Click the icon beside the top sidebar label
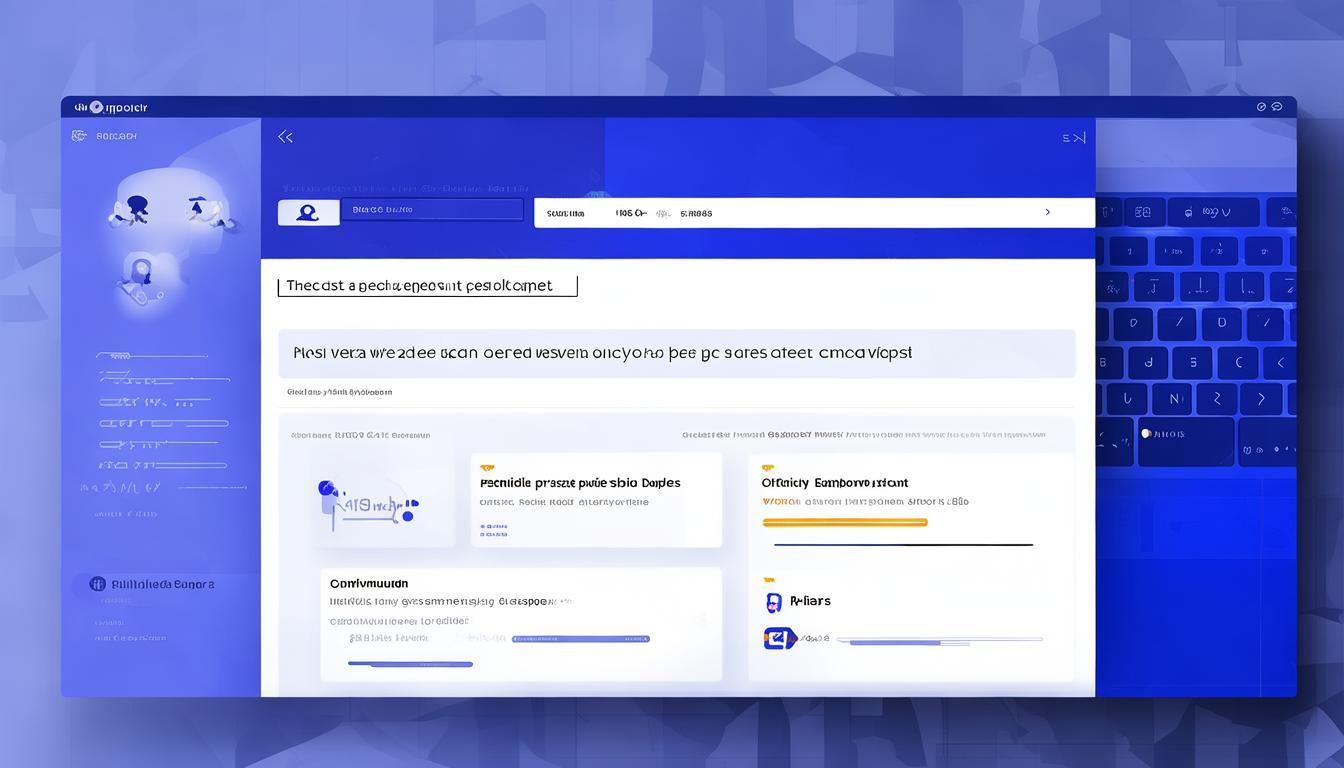Viewport: 1344px width, 768px height. [79, 136]
